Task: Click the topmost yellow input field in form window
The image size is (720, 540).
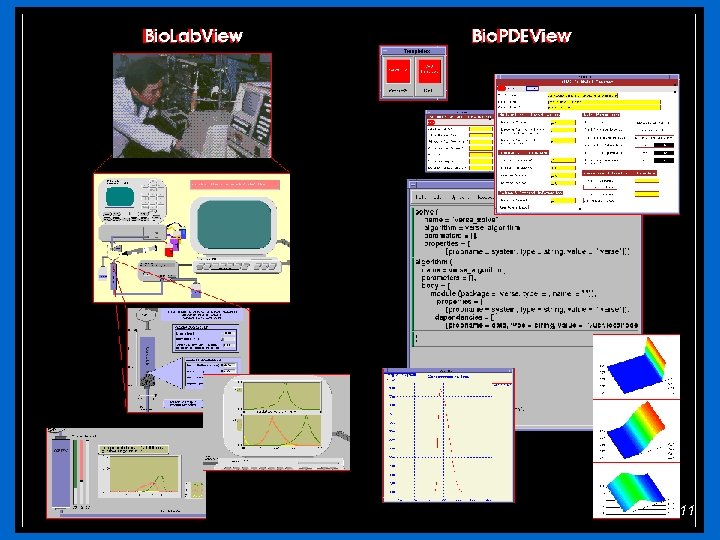Action: click(x=583, y=96)
